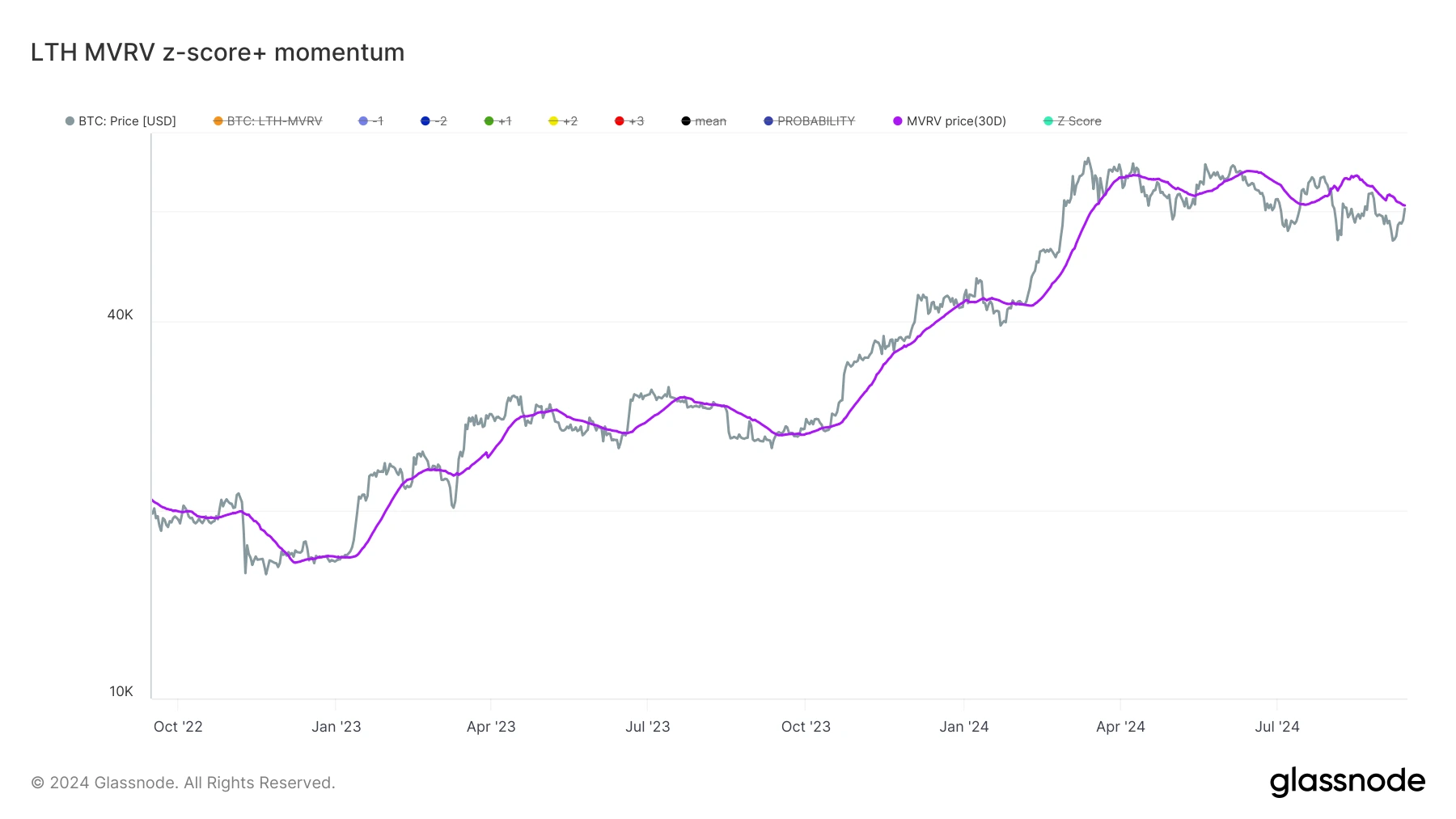
Task: Show the -1 band series in legend
Action: coord(370,121)
